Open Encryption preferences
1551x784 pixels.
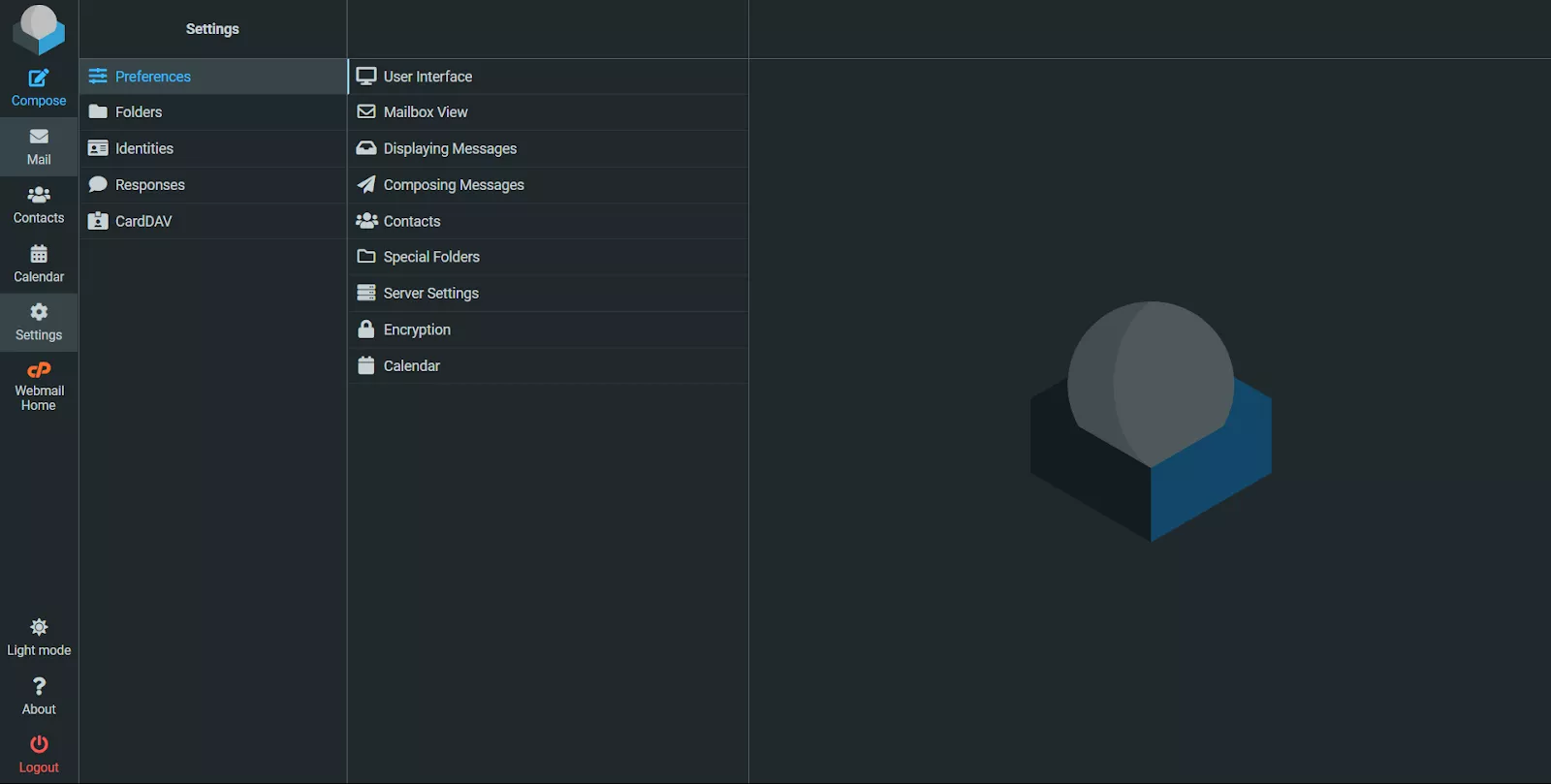[417, 329]
